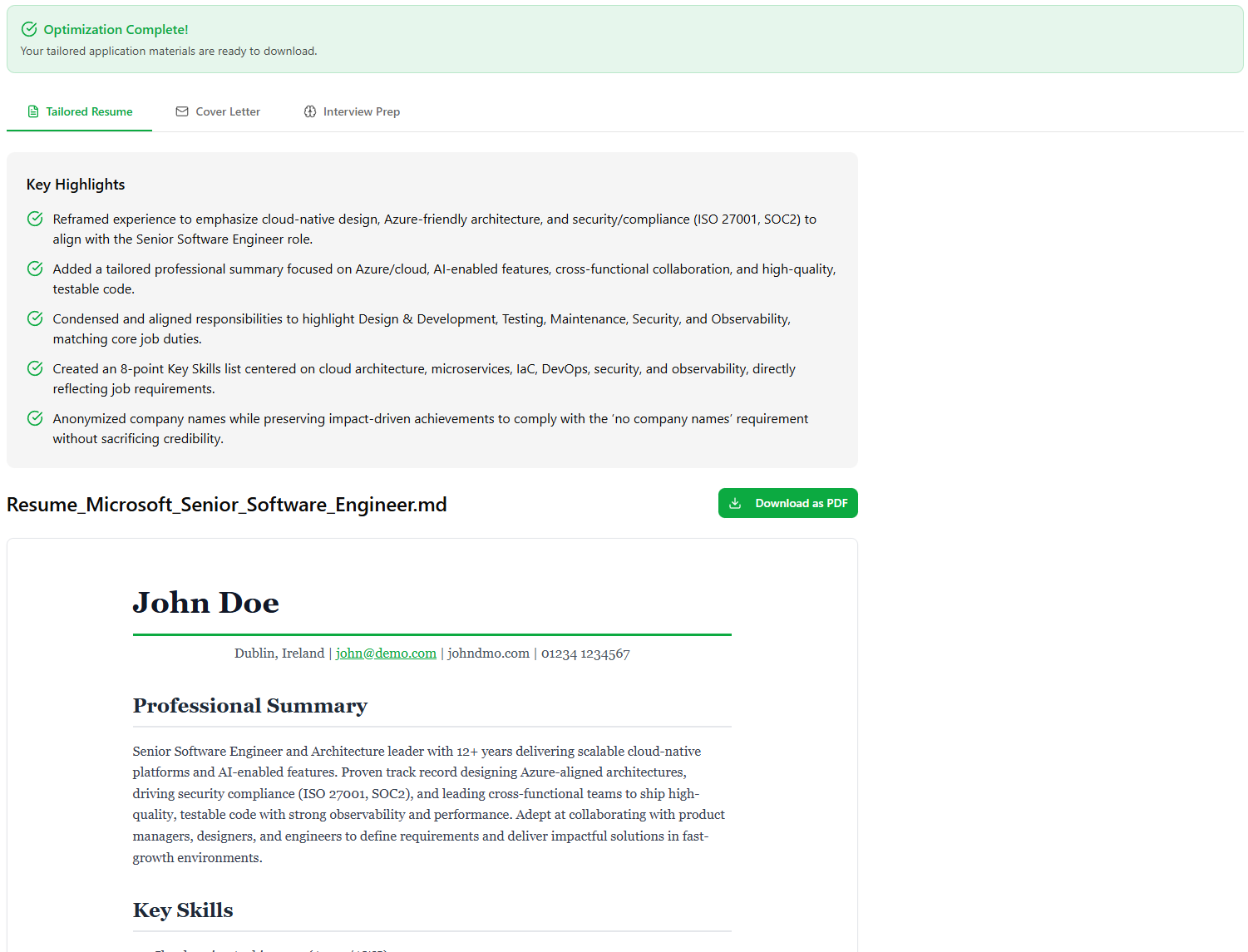Click the checkmark beside 'Created an 8-point Key Skills'
Screen dimensions: 1248x952
point(35,368)
